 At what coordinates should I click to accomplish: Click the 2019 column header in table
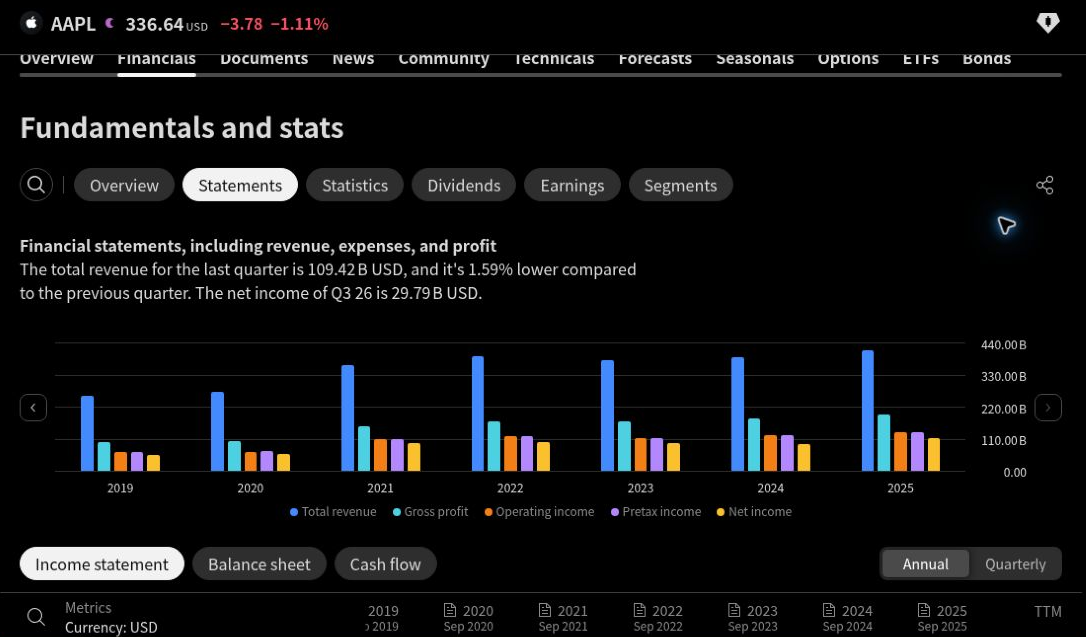tap(383, 611)
